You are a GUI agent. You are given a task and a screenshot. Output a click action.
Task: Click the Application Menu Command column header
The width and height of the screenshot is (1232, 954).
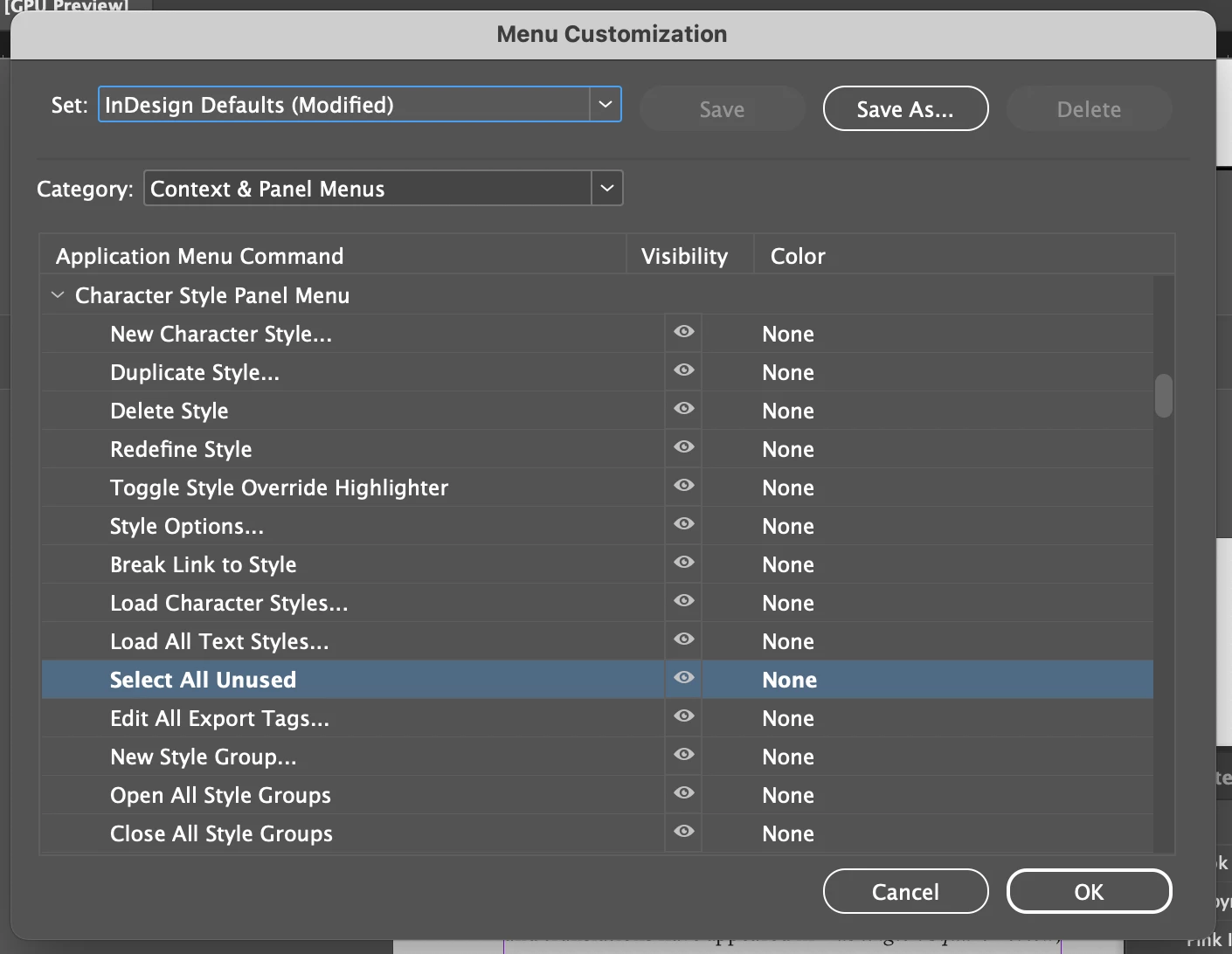[x=334, y=256]
